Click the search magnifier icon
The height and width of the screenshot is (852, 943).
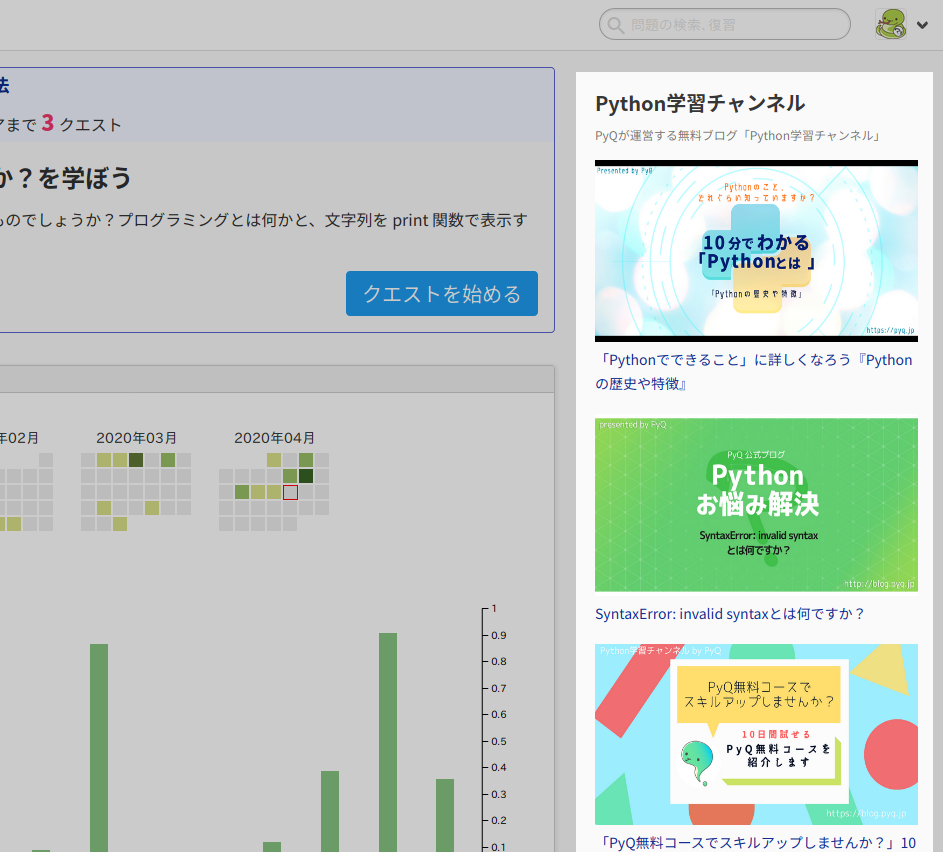pyautogui.click(x=615, y=25)
